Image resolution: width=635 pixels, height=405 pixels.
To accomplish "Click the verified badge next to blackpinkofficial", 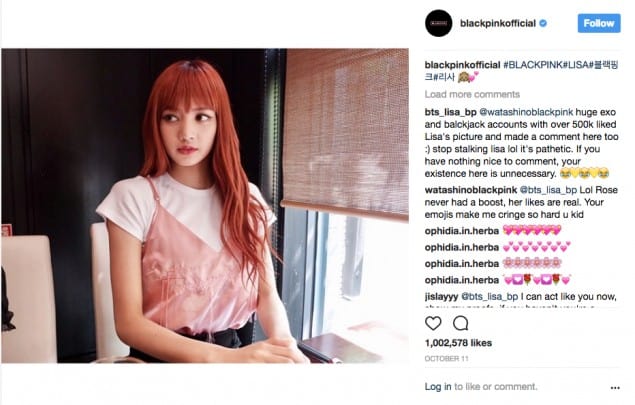I will click(x=543, y=23).
